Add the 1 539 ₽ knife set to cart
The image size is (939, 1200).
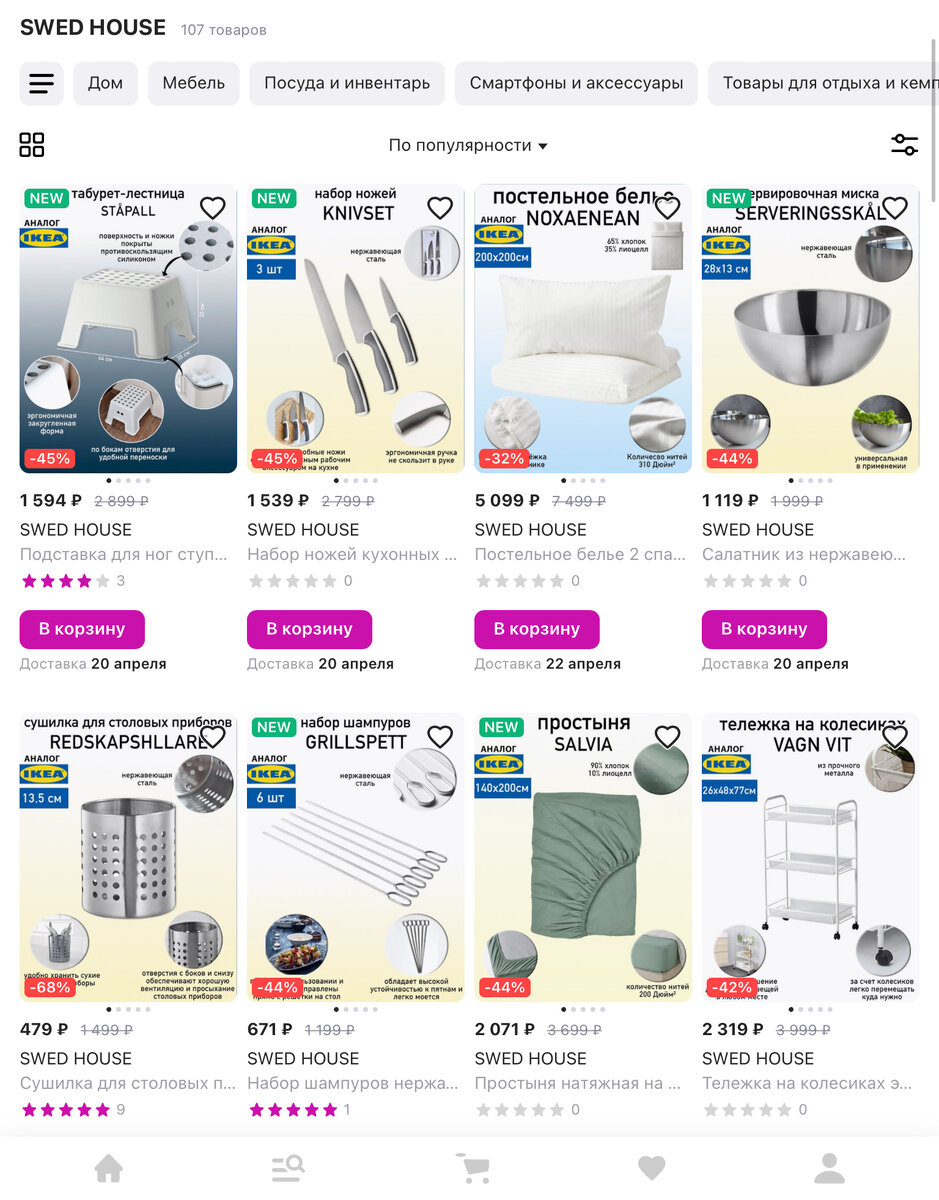coord(309,629)
